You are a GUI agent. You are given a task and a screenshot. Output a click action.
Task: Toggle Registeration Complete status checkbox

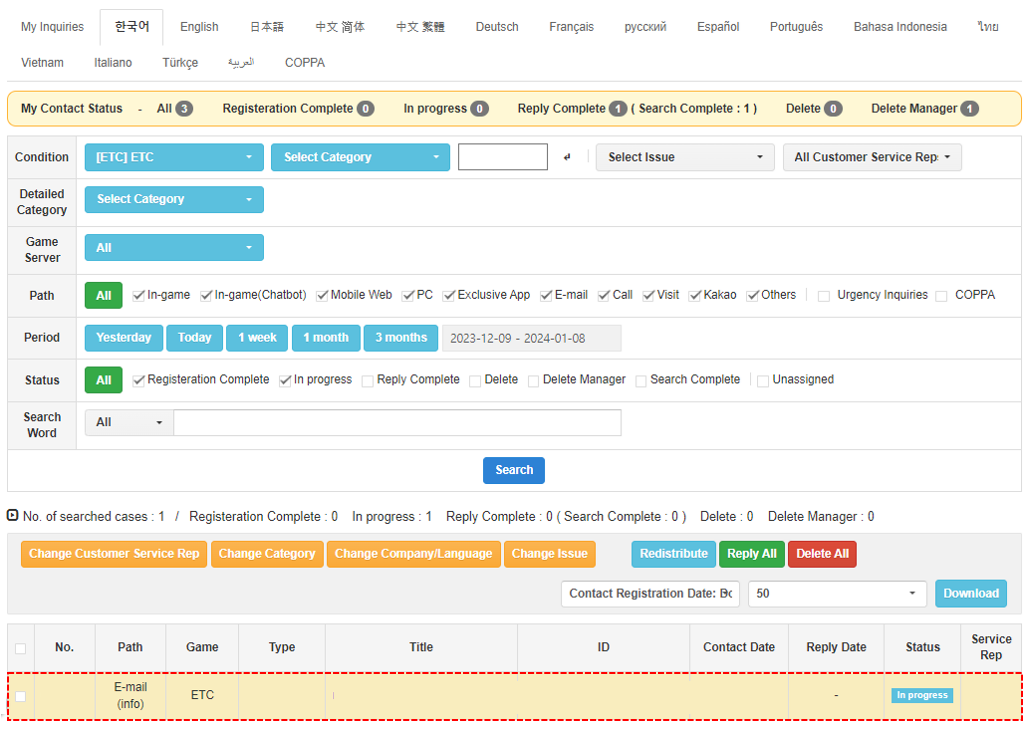(x=138, y=380)
